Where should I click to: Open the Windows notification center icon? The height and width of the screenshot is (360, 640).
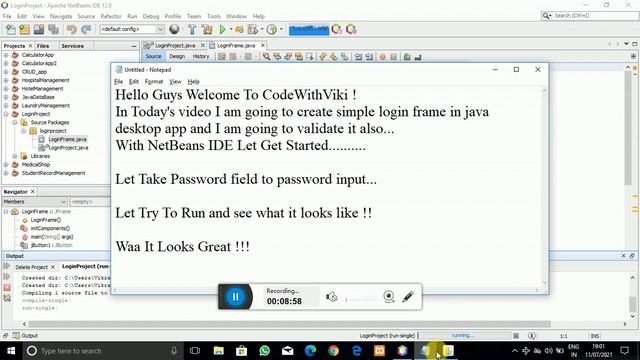click(x=624, y=351)
